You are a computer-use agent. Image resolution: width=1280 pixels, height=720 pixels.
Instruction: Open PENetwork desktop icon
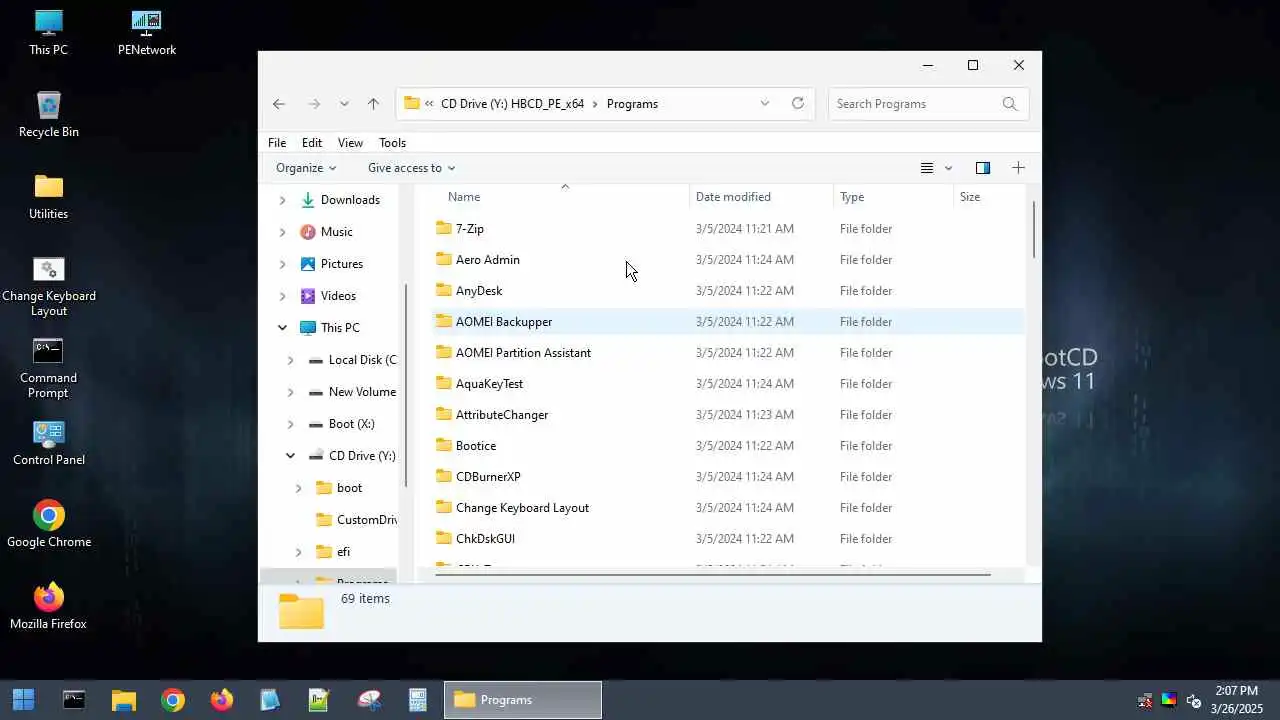pyautogui.click(x=147, y=33)
